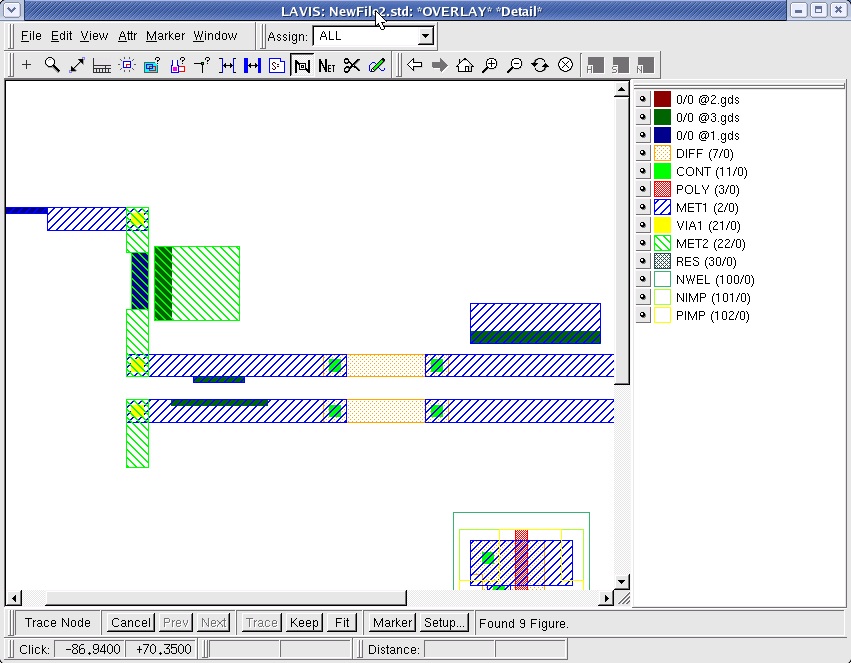Click the pencil edit tool icon

tap(377, 66)
